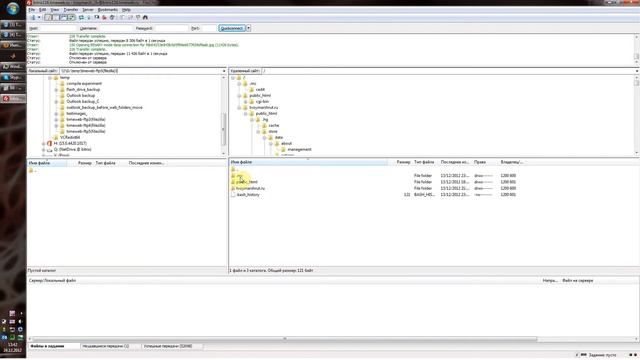The image size is (640, 360).
Task: Sort remote list by Тип файла column
Action: pos(424,162)
